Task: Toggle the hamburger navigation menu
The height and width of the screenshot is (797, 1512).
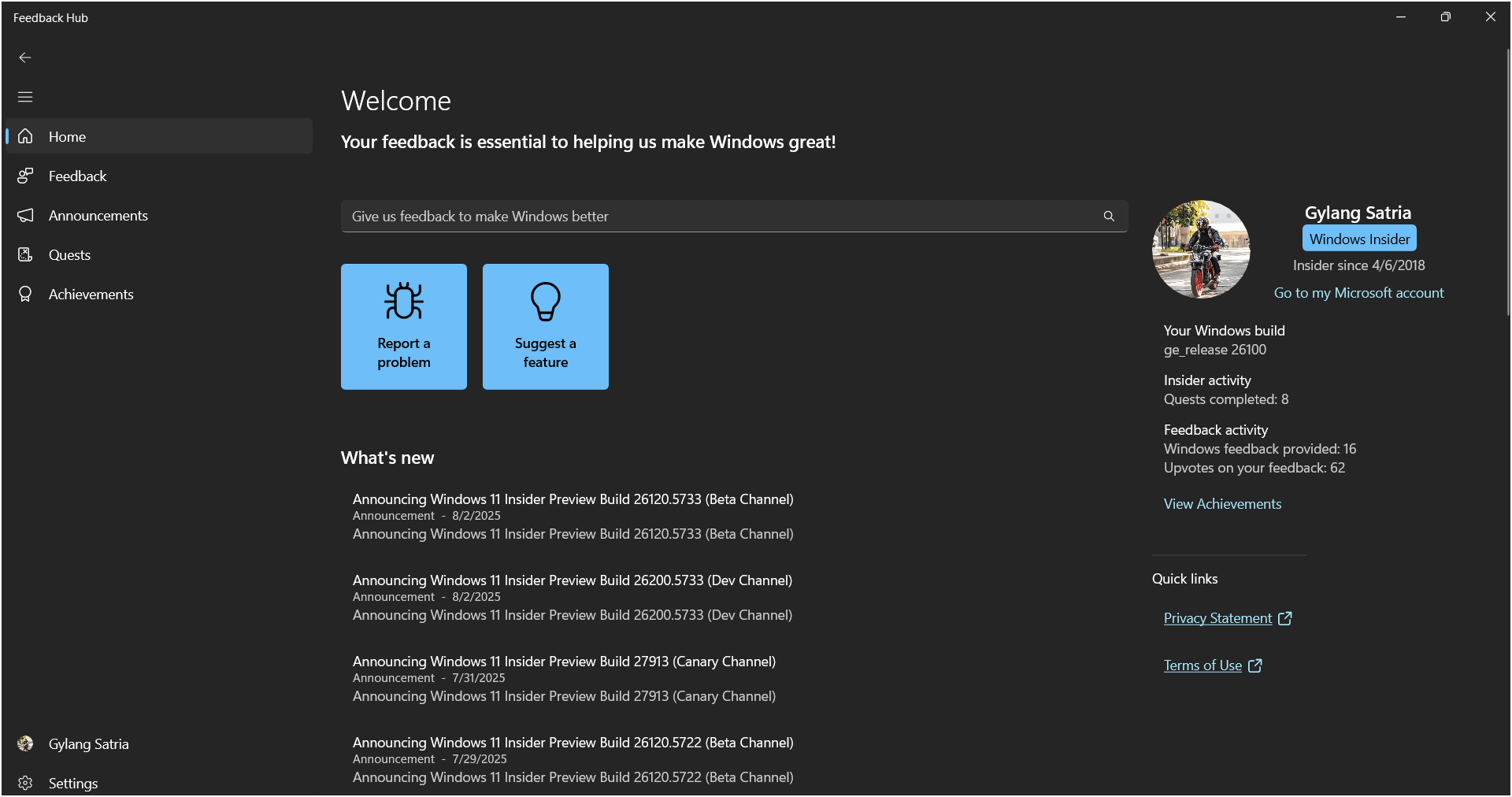Action: point(25,97)
